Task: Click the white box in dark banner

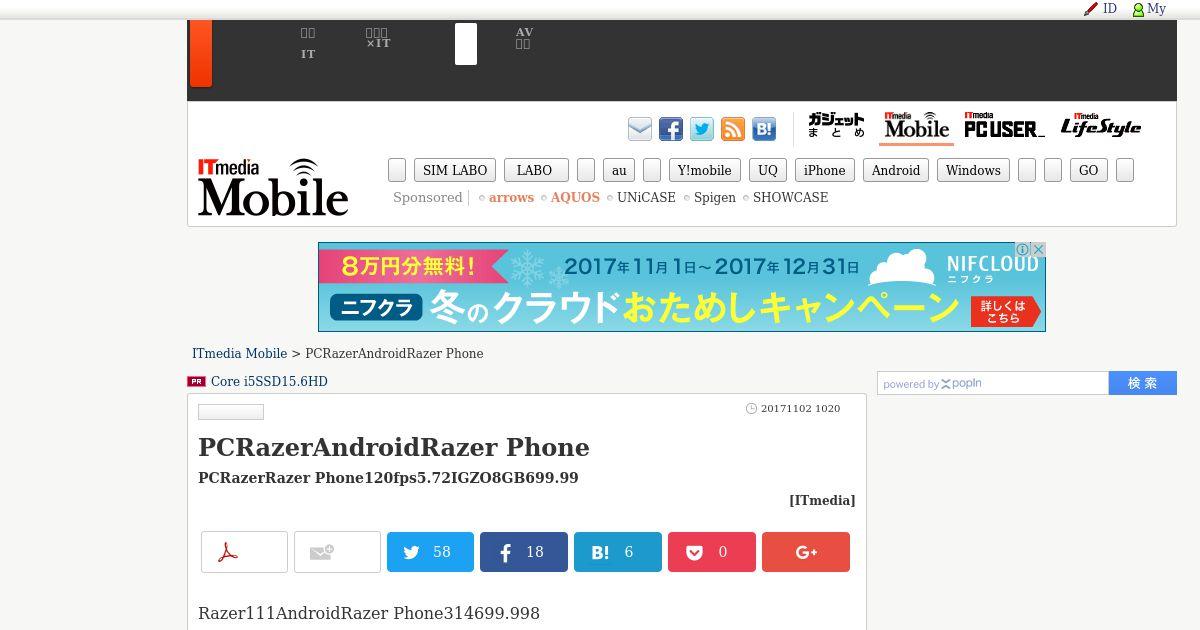Action: click(466, 44)
